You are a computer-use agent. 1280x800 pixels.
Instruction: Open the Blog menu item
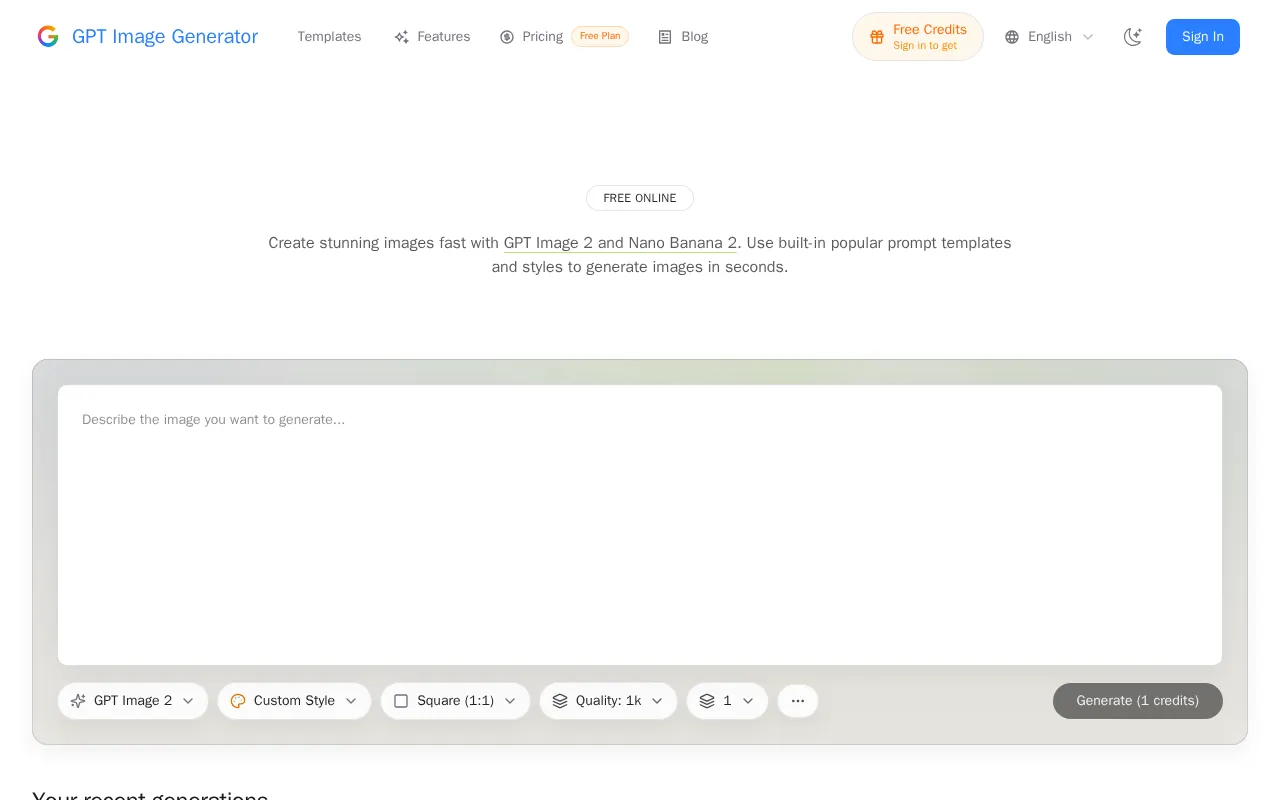tap(683, 37)
